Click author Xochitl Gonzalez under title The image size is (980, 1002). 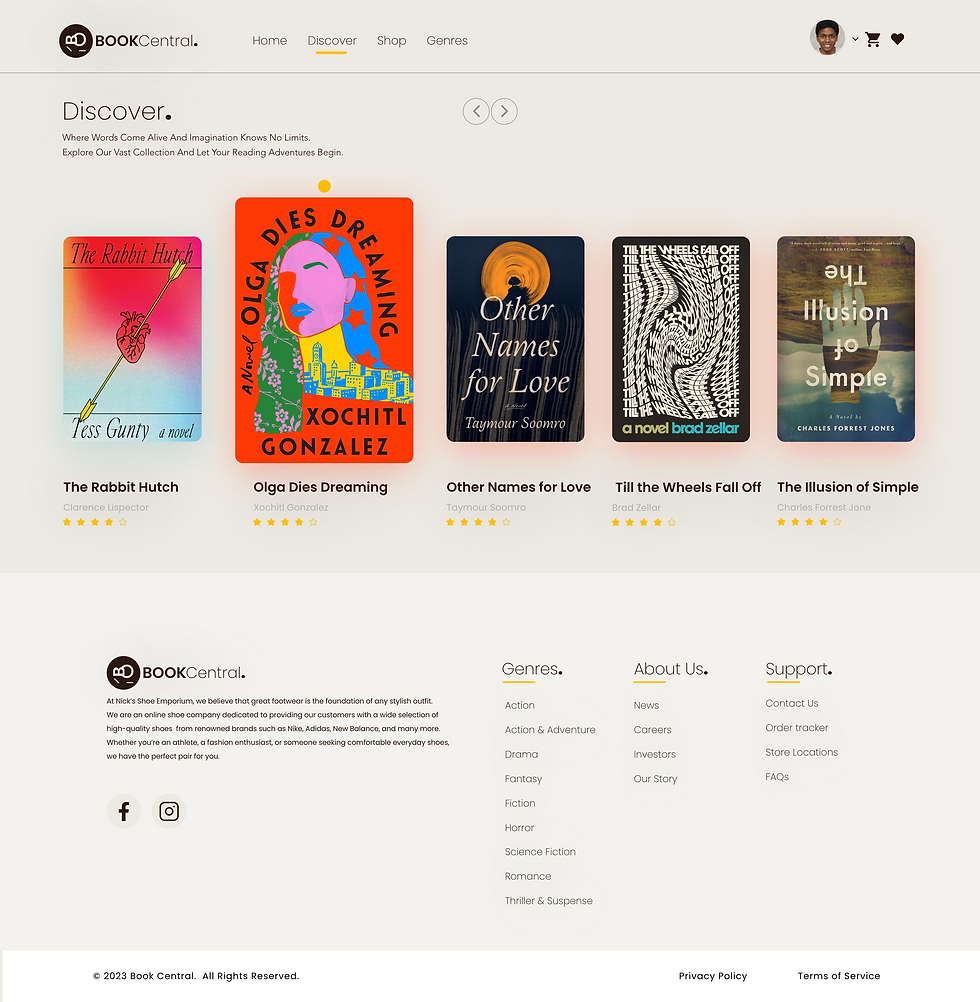tap(291, 507)
